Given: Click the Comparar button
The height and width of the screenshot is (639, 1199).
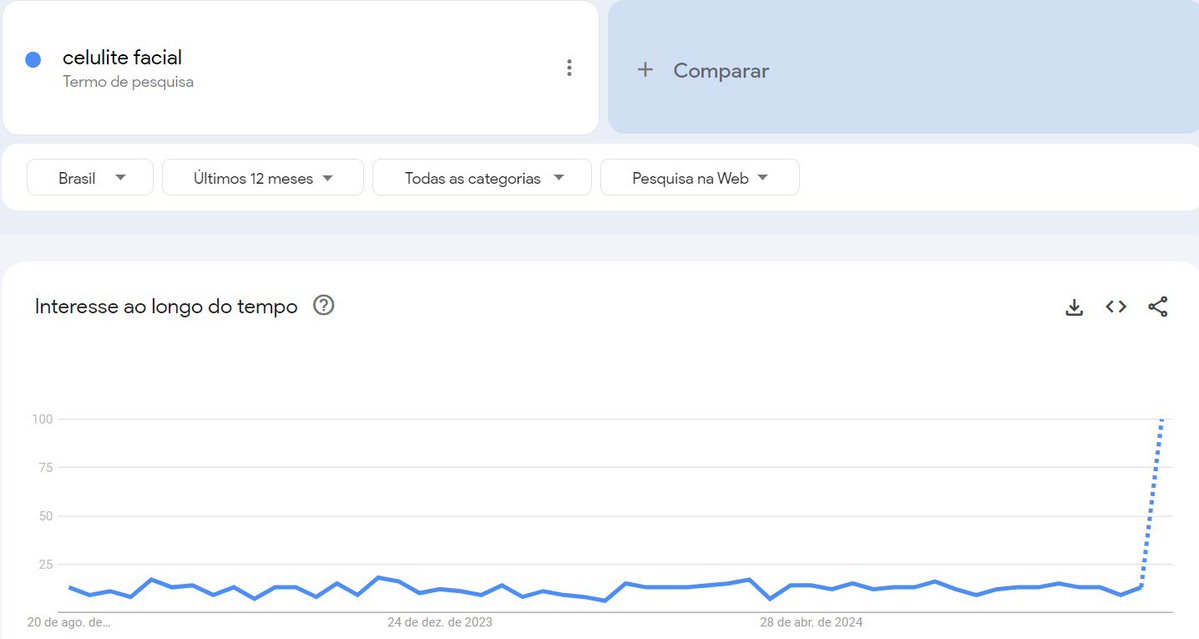Looking at the screenshot, I should pyautogui.click(x=720, y=71).
